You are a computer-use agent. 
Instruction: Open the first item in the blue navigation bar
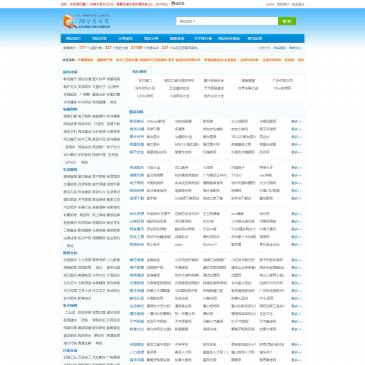(73, 38)
